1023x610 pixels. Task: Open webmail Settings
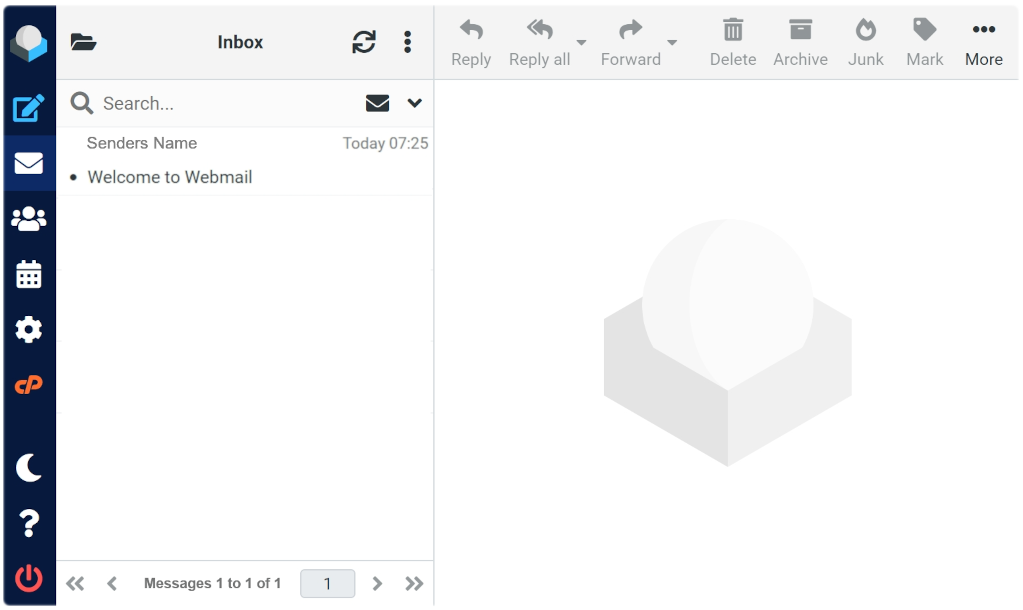[x=28, y=328]
